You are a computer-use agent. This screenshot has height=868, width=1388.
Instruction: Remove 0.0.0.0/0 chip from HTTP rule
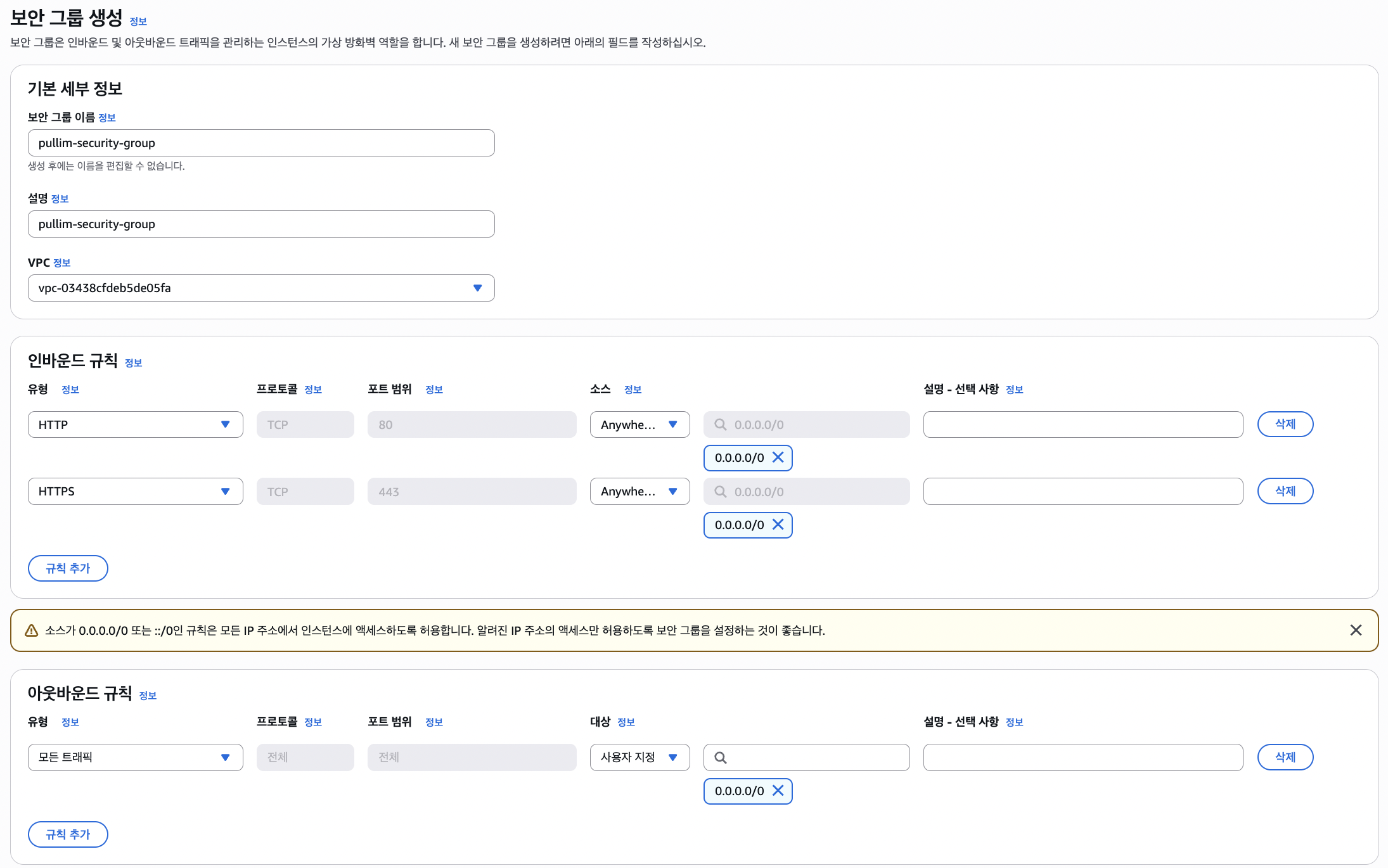pos(778,457)
